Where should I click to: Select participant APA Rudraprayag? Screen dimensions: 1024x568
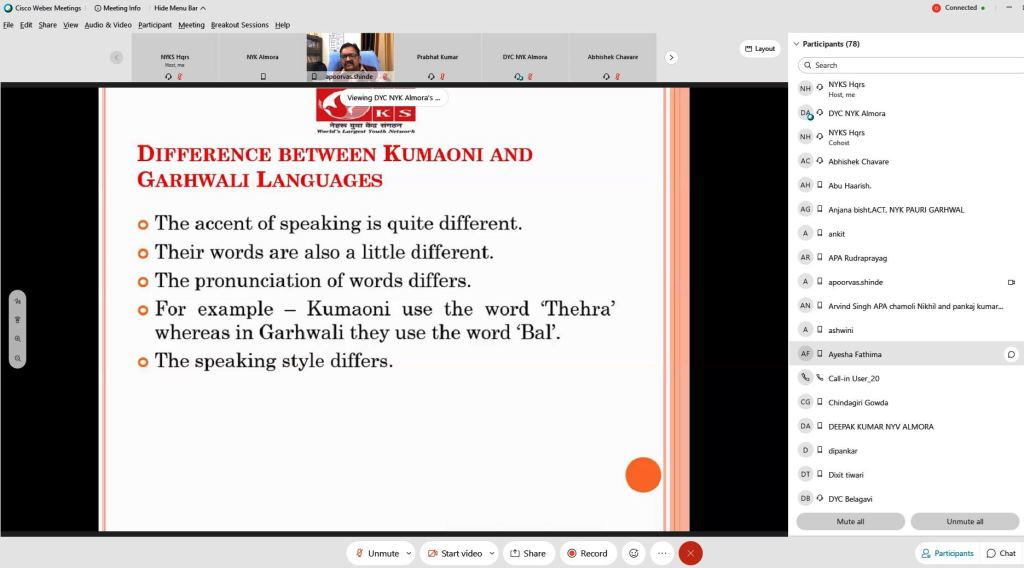pos(906,258)
